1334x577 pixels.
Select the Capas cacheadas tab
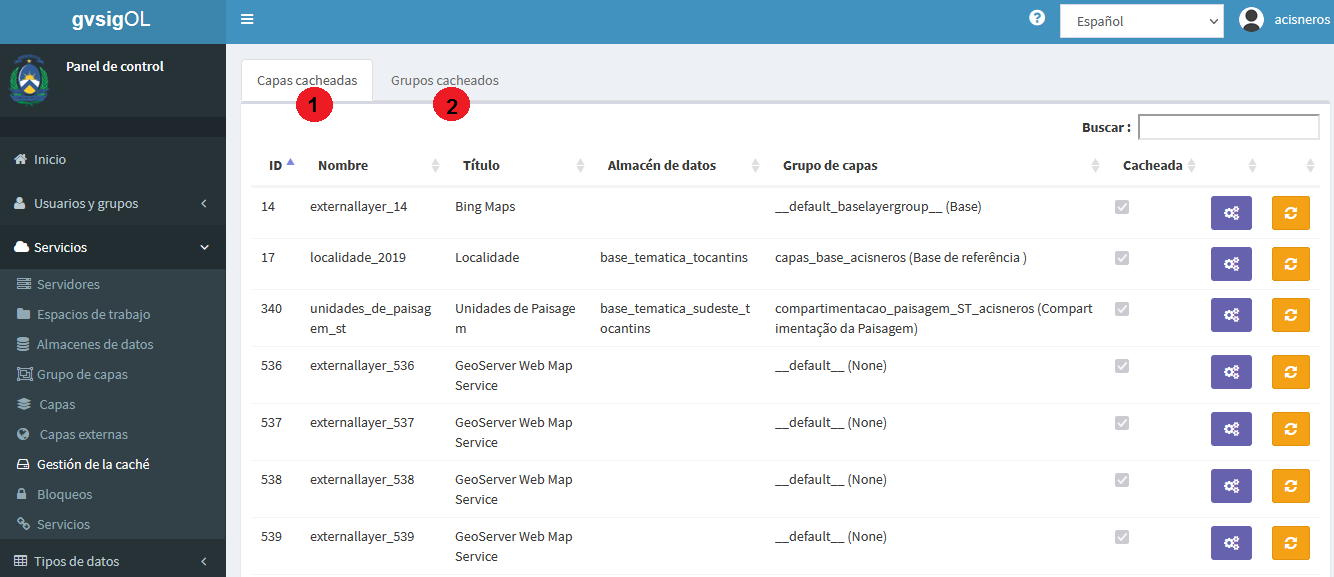[x=307, y=80]
